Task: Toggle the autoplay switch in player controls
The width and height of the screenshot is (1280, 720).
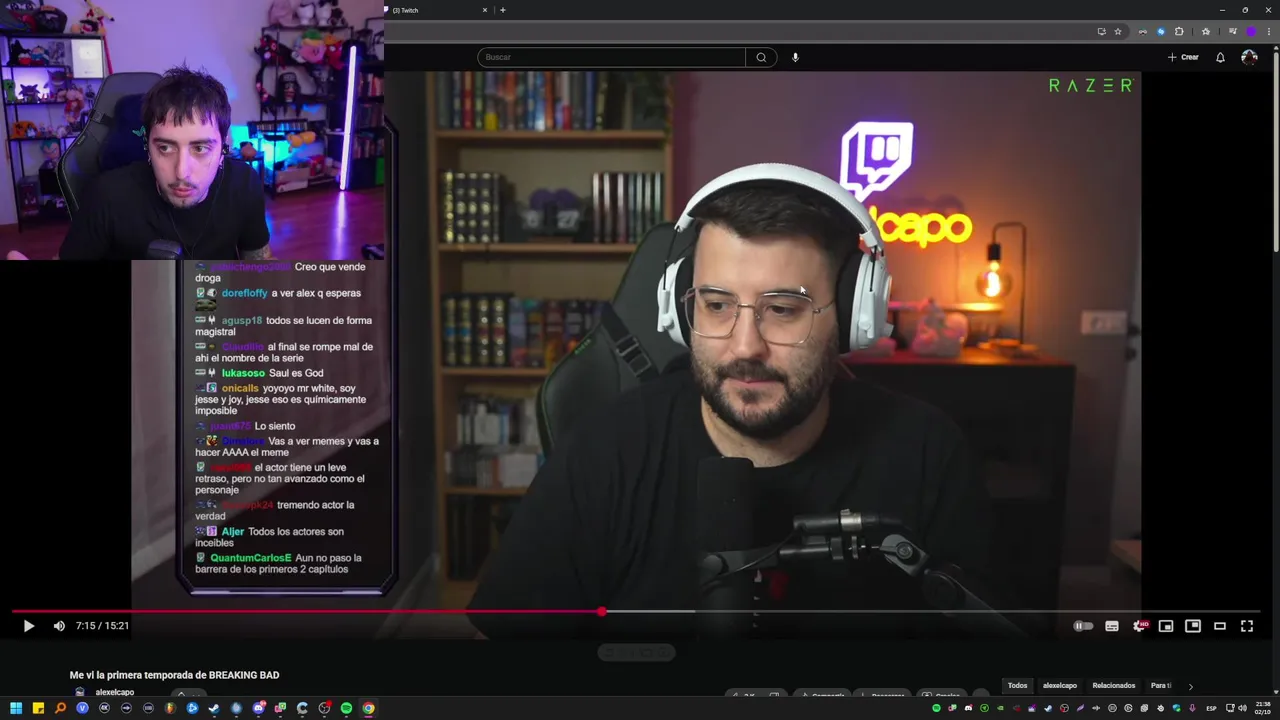Action: (x=1083, y=626)
